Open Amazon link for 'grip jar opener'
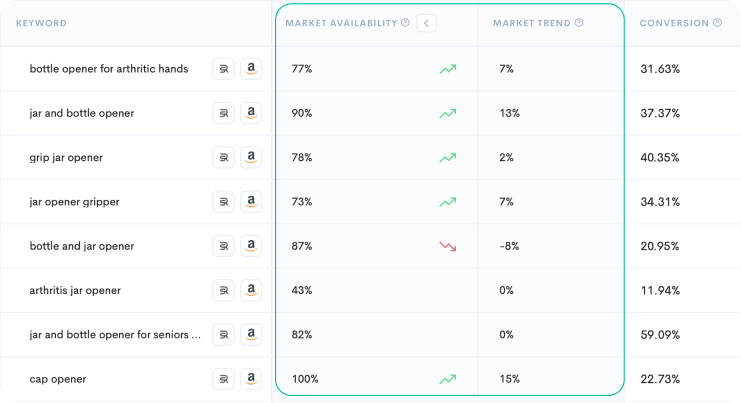Viewport: 741px width, 403px height. click(x=250, y=157)
